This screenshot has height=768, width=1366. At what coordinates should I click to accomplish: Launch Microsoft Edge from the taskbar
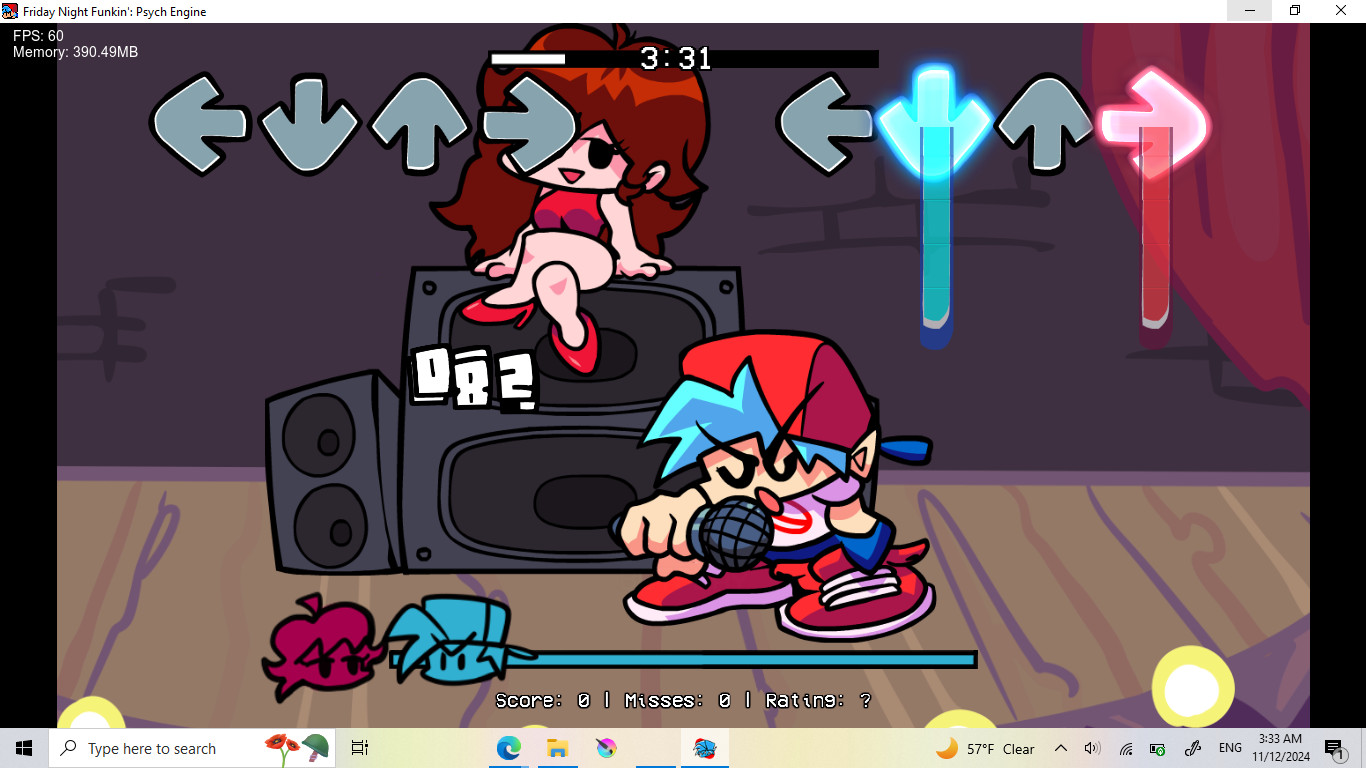(509, 748)
